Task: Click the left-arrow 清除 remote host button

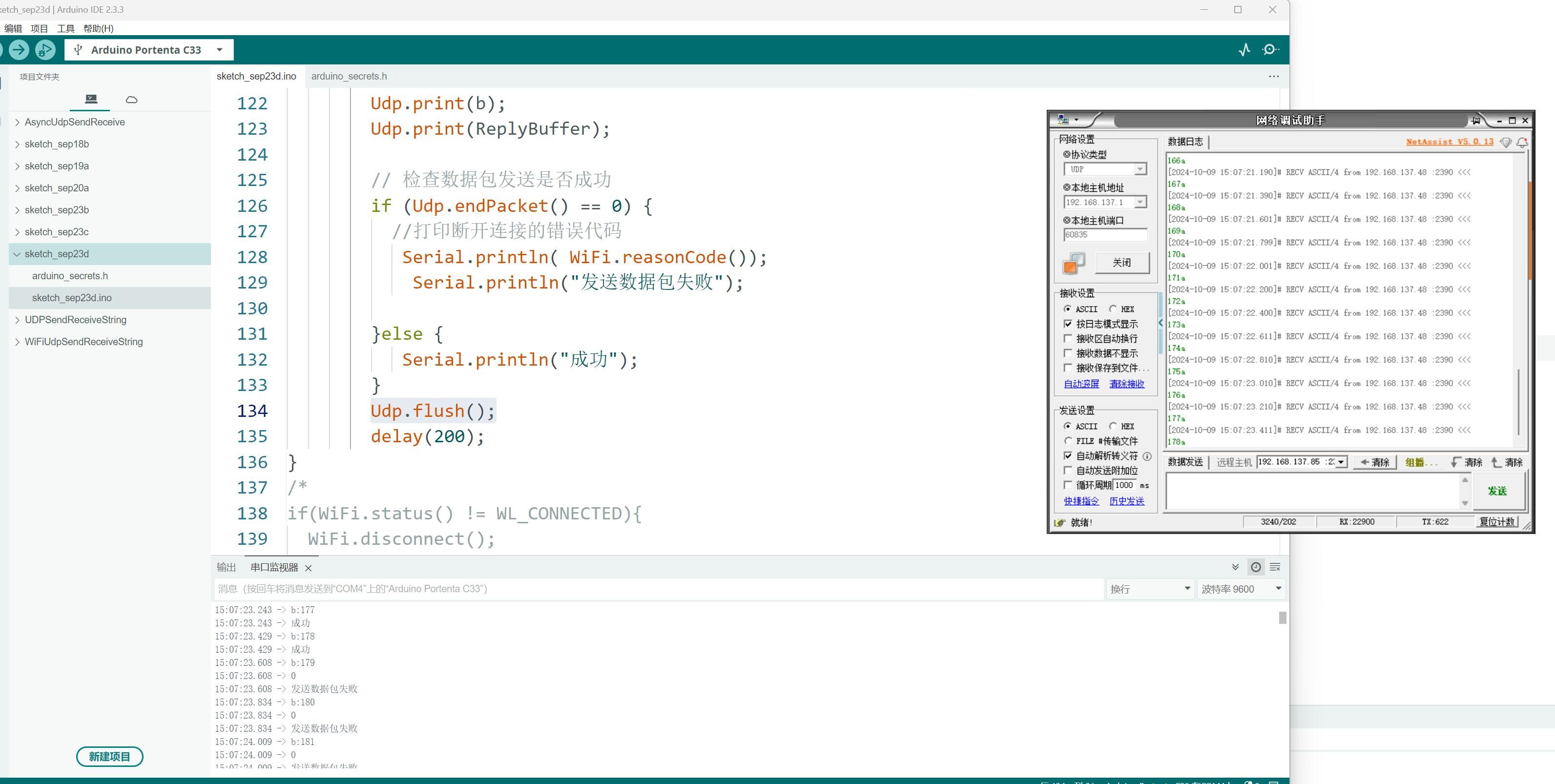Action: 1374,462
